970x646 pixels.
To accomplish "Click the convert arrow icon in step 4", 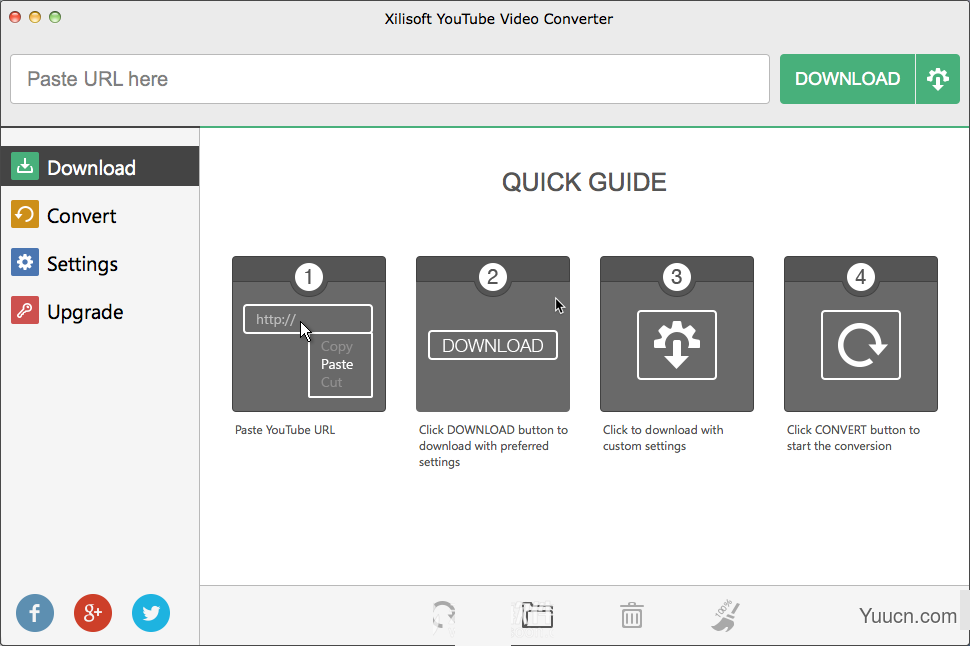I will coord(860,344).
